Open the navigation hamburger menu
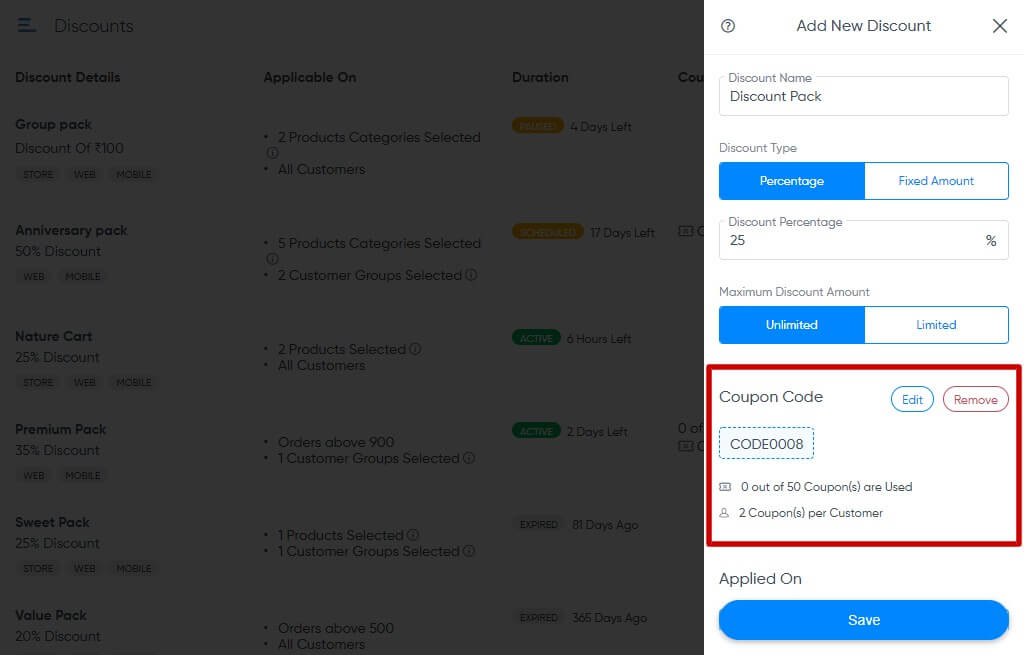The image size is (1024, 655). [26, 25]
